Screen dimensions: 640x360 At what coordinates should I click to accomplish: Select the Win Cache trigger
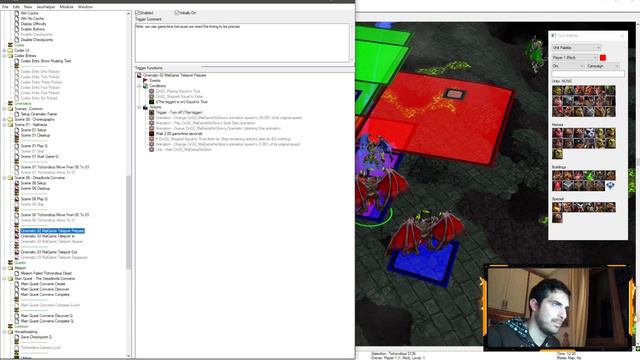(x=29, y=13)
